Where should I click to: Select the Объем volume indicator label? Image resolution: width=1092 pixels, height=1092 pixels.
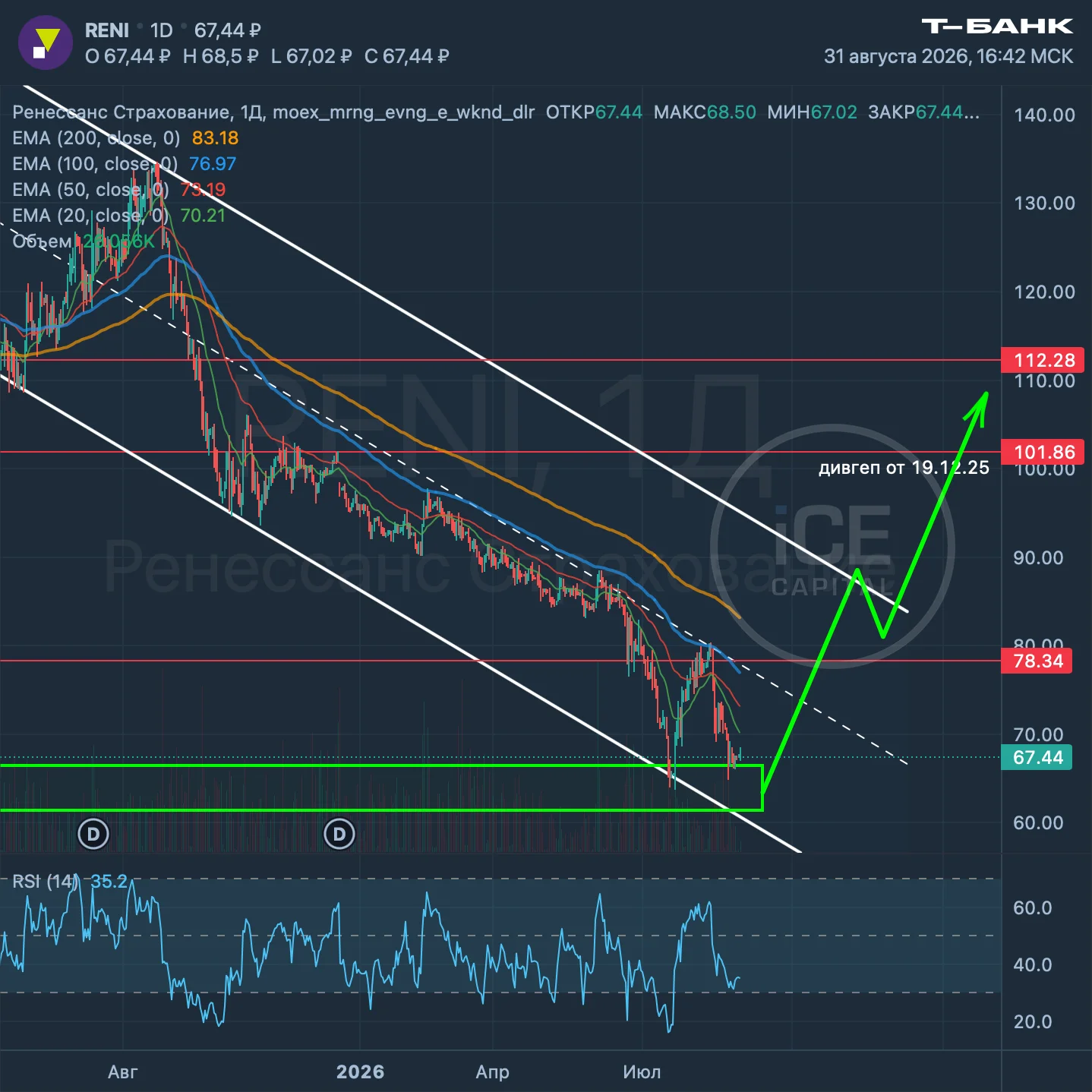click(43, 241)
